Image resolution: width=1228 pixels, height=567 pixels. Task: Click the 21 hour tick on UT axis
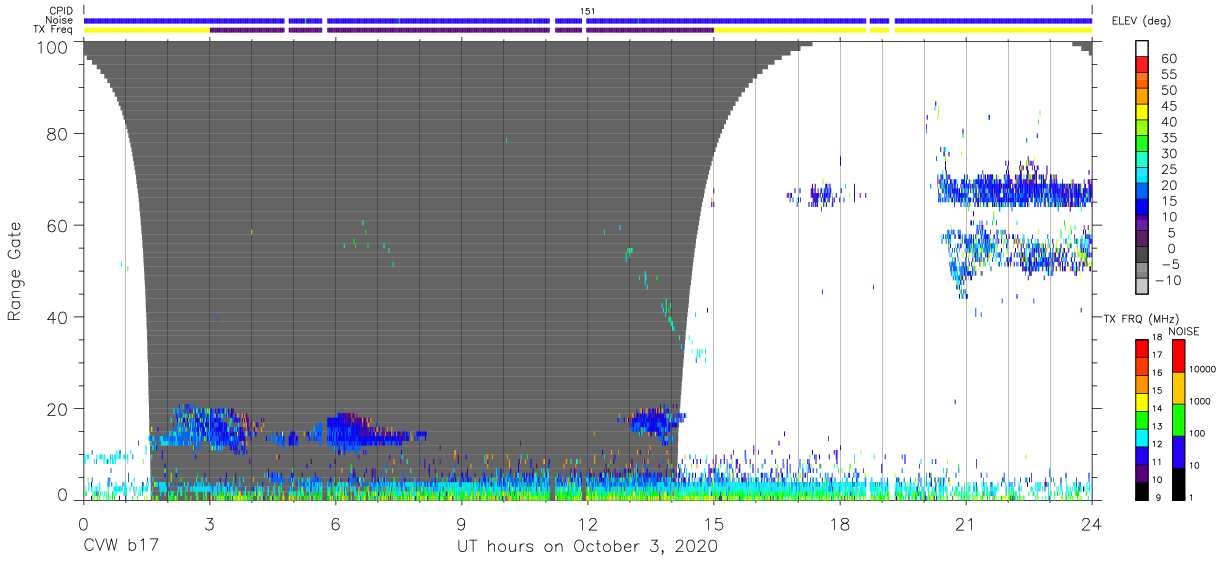coord(965,524)
